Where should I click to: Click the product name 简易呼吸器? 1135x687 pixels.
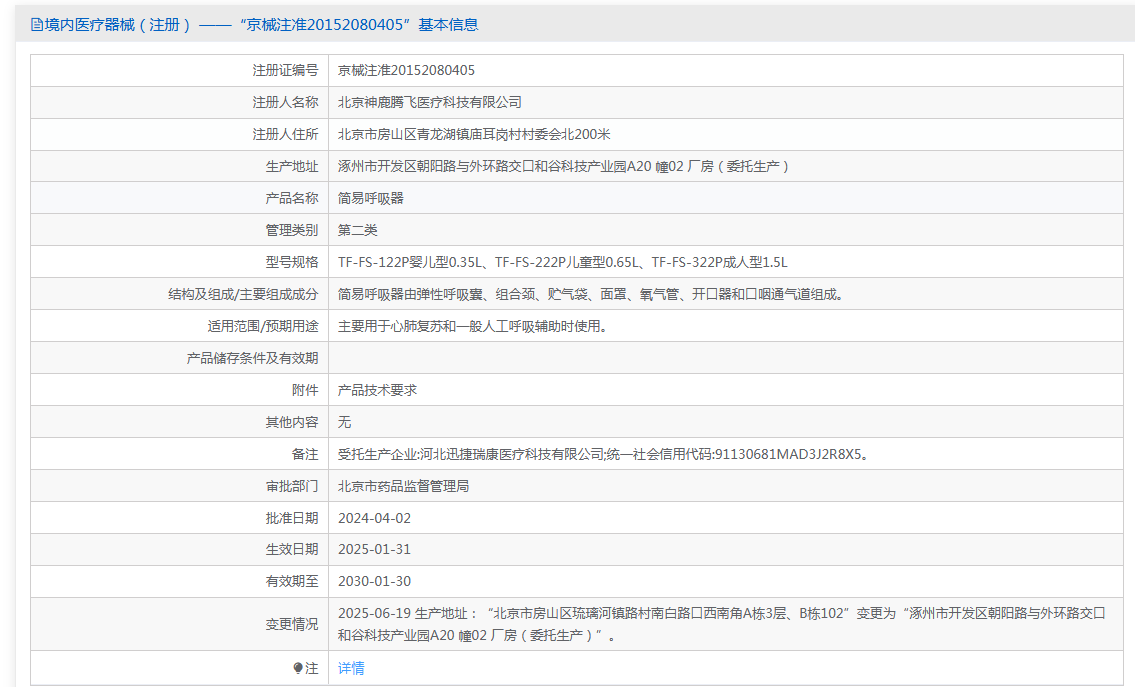[x=371, y=198]
